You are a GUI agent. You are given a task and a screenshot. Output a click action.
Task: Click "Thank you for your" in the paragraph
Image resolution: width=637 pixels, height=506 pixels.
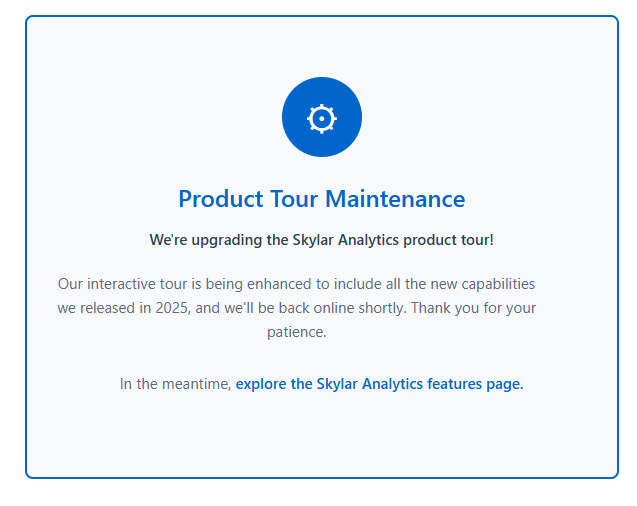tap(473, 308)
